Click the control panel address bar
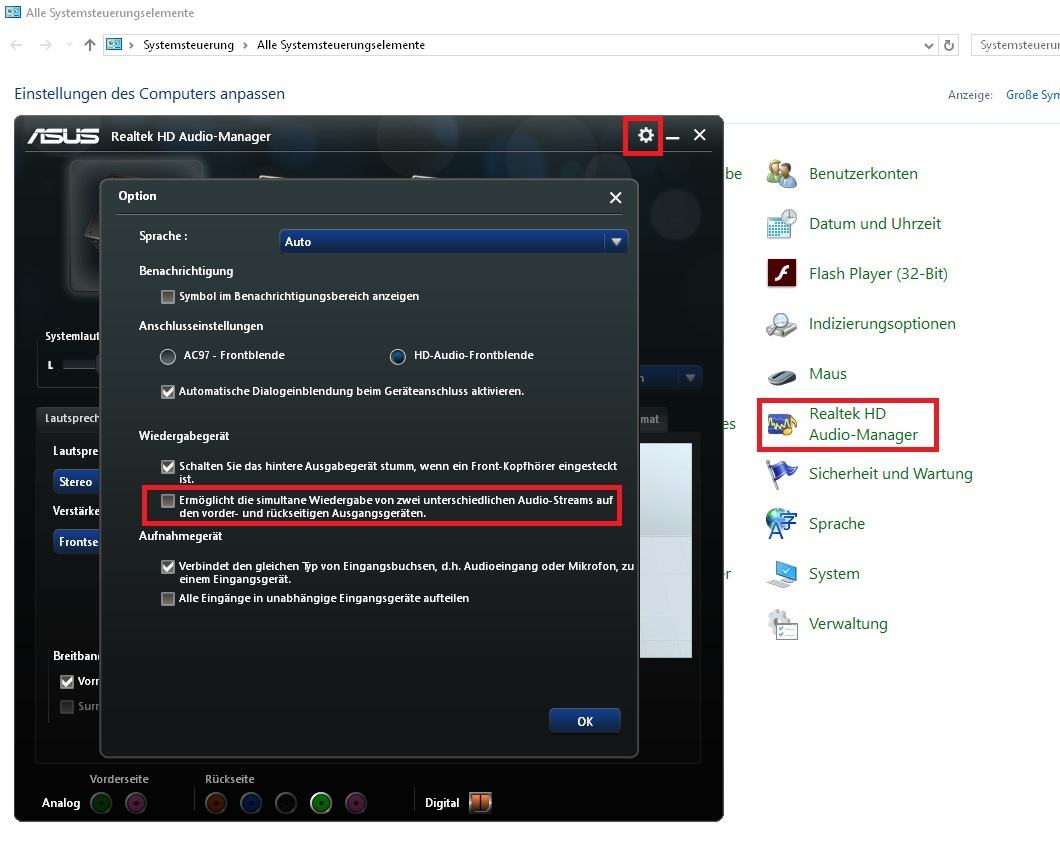 [521, 45]
